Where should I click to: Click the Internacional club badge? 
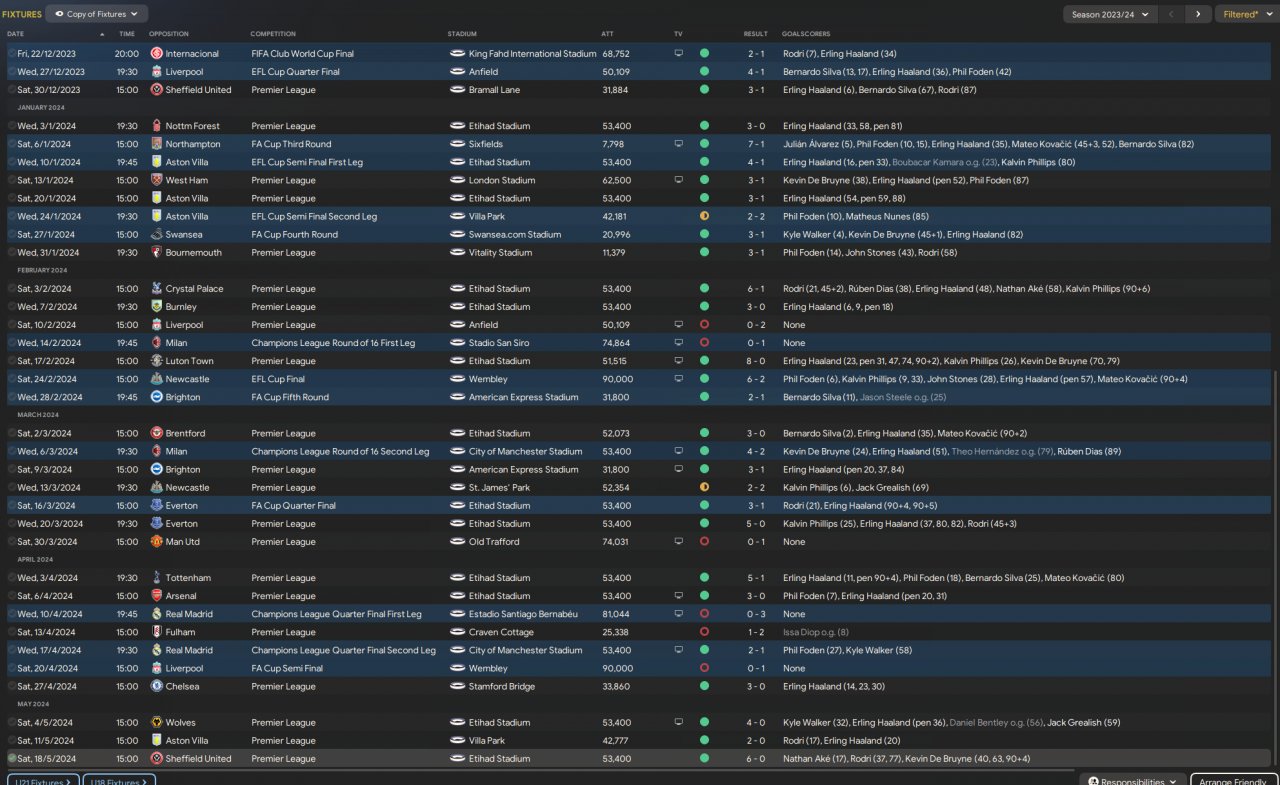click(x=156, y=54)
